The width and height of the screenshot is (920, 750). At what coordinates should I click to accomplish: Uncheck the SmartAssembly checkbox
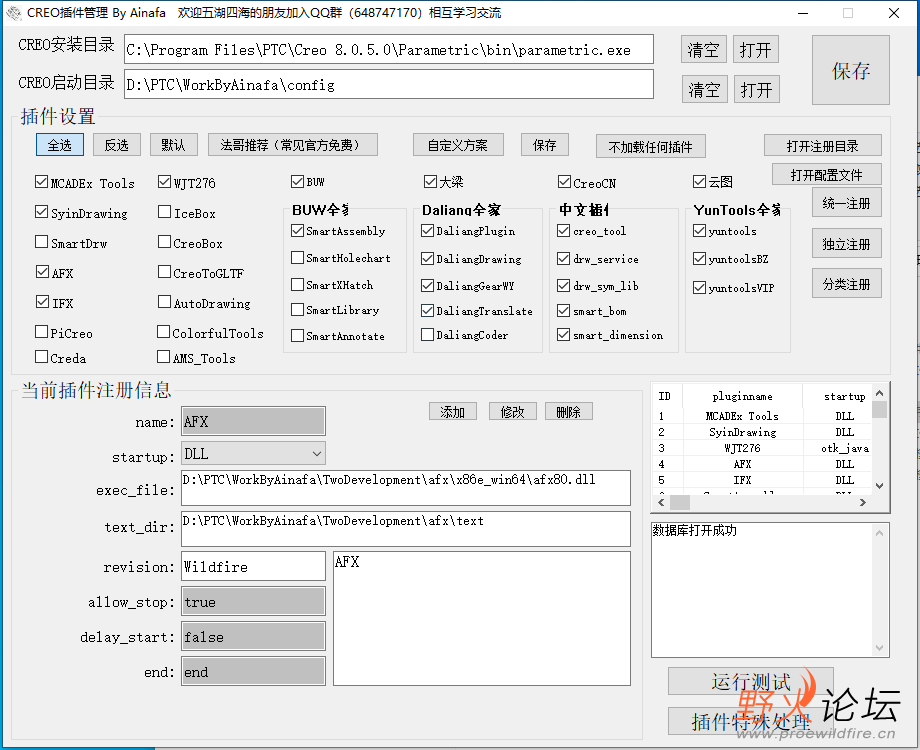tap(297, 231)
